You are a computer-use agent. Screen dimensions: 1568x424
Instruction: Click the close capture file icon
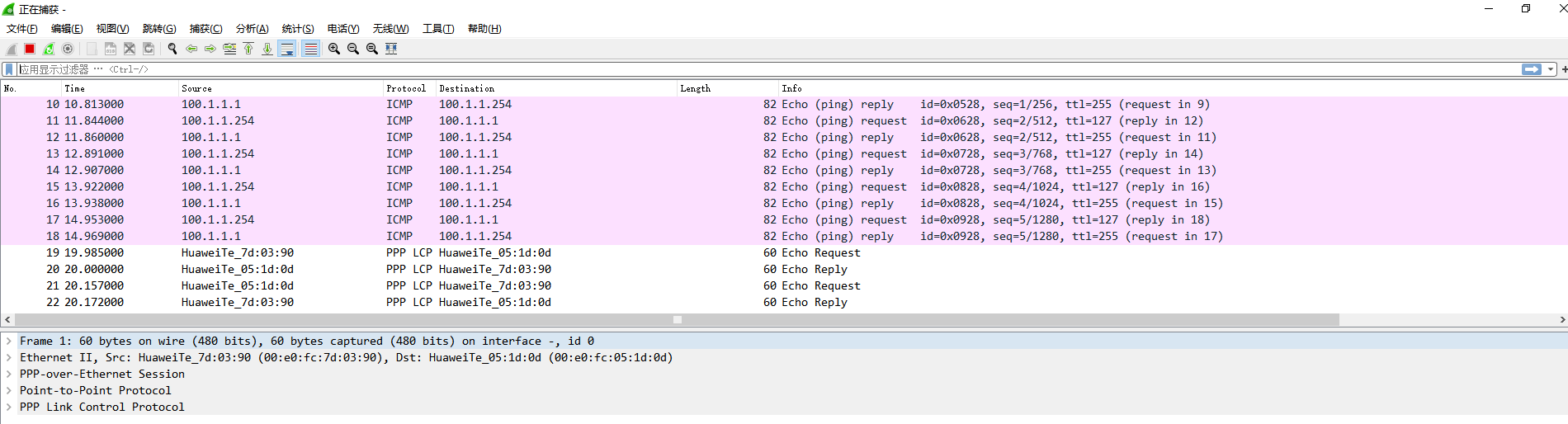pyautogui.click(x=130, y=49)
